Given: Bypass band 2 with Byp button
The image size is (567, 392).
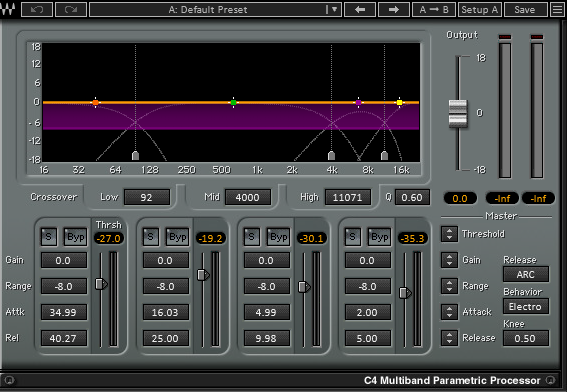Looking at the screenshot, I should (x=178, y=237).
